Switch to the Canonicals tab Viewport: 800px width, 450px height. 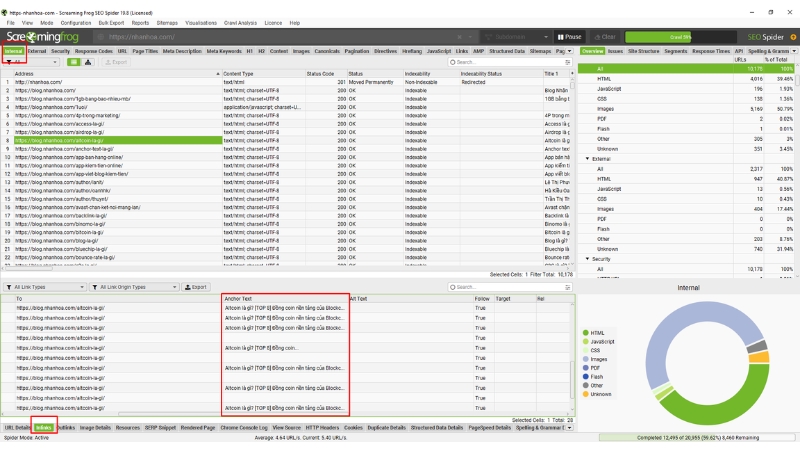[327, 51]
